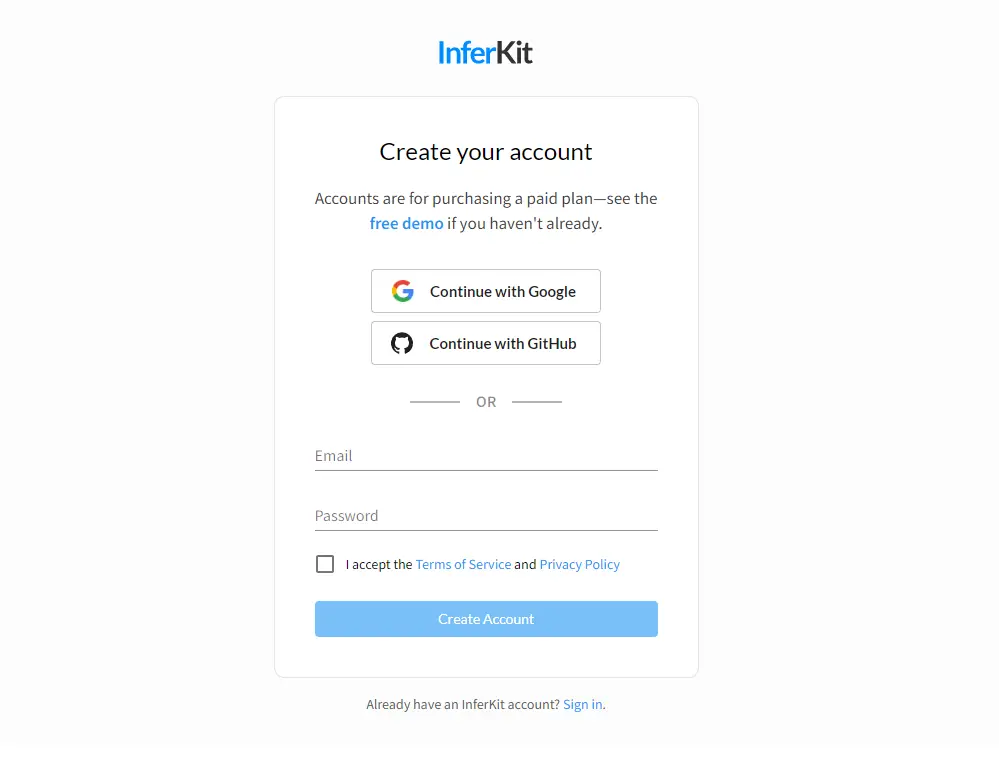The height and width of the screenshot is (757, 999).
Task: Click the Create your account heading
Action: [486, 151]
